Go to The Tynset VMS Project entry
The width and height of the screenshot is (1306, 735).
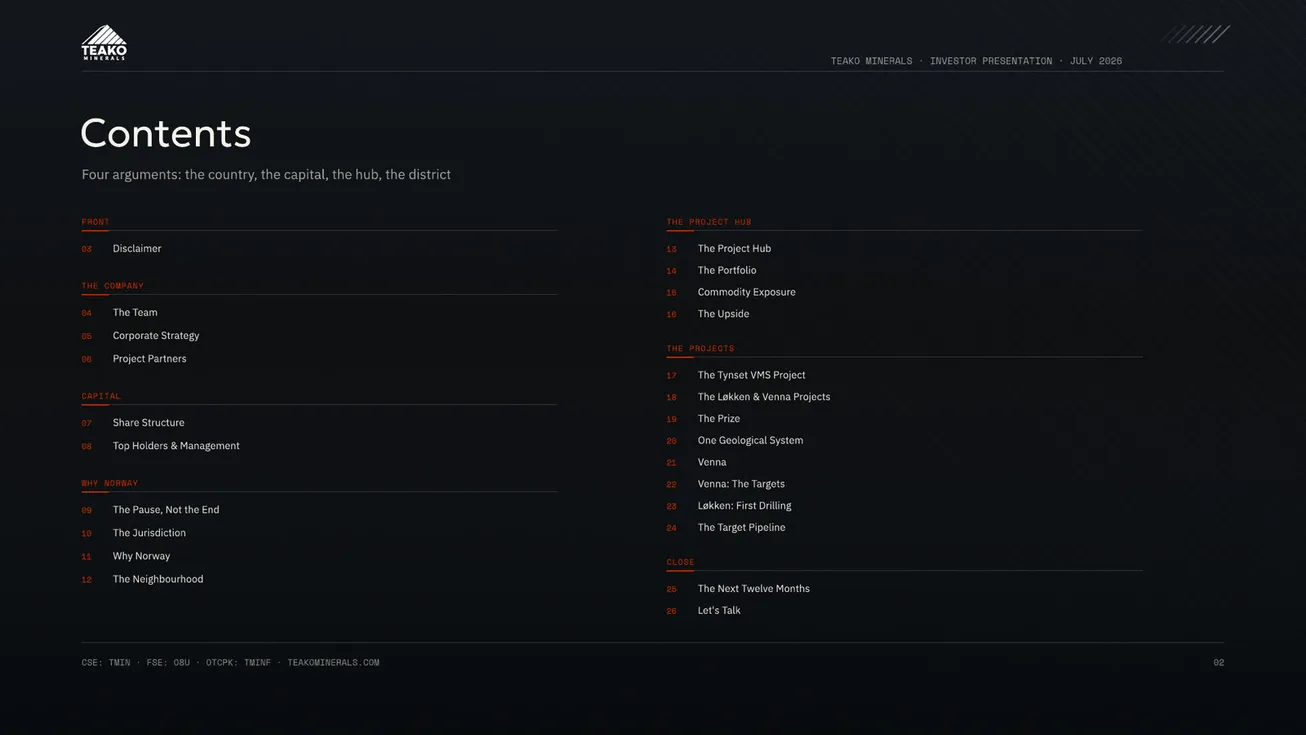[751, 376]
